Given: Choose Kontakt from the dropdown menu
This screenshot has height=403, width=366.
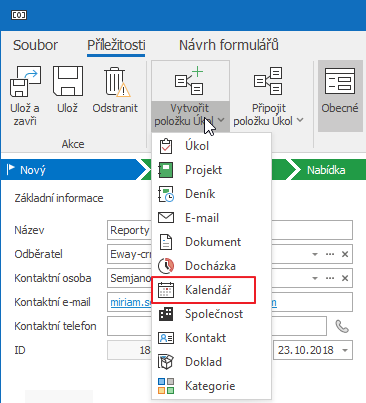Looking at the screenshot, I should point(212,338).
